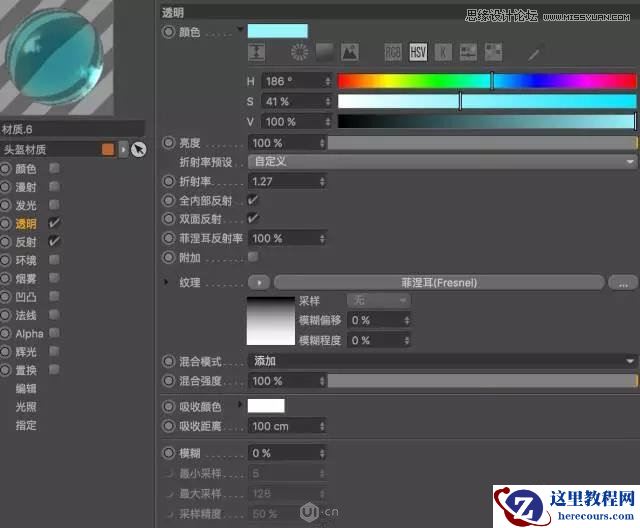
Task: Open the transparency color swatch
Action: [x=278, y=31]
